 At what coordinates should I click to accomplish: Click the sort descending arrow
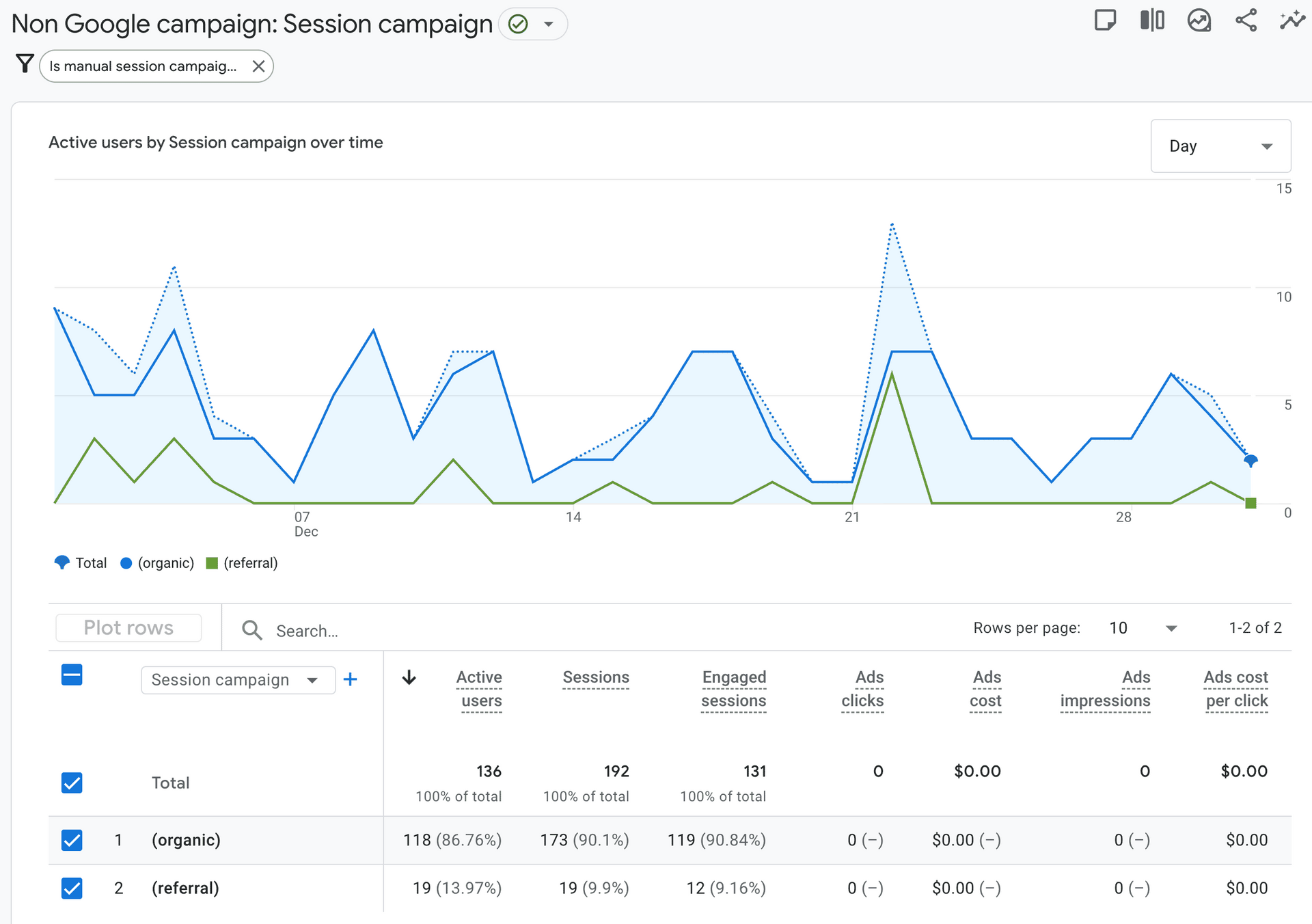coord(409,677)
